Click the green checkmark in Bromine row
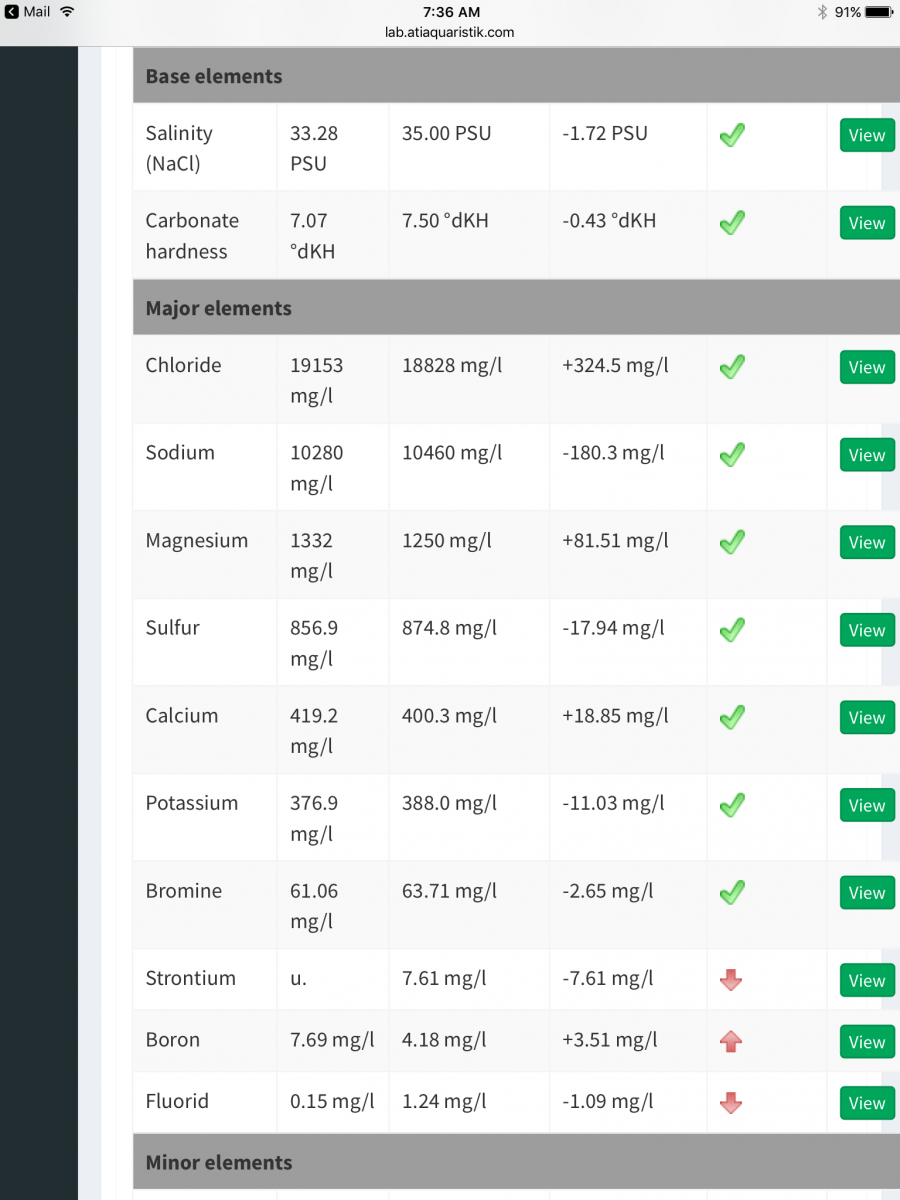Screen dimensions: 900x1200 click(x=732, y=892)
